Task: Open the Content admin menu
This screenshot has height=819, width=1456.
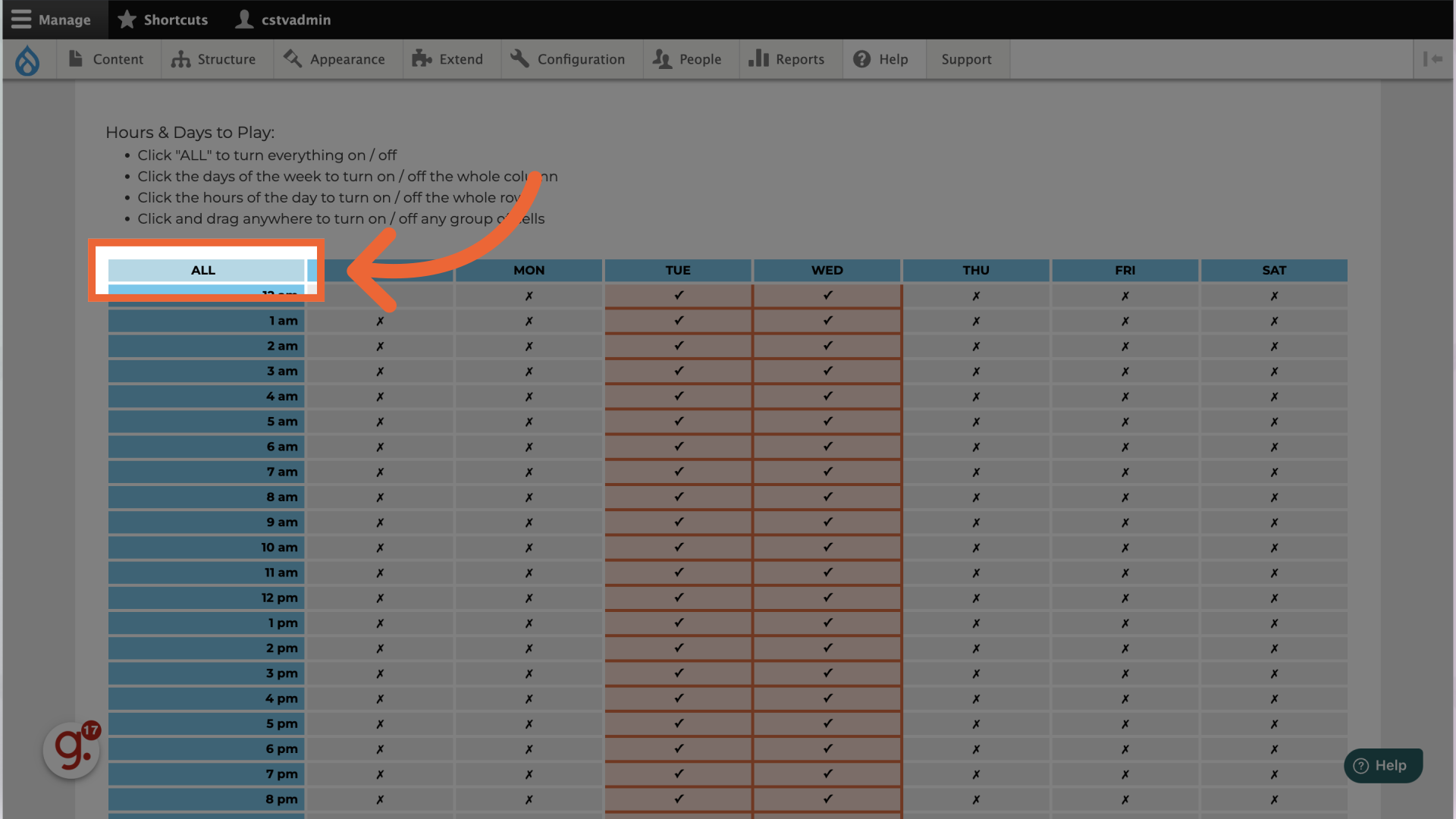Action: point(106,59)
